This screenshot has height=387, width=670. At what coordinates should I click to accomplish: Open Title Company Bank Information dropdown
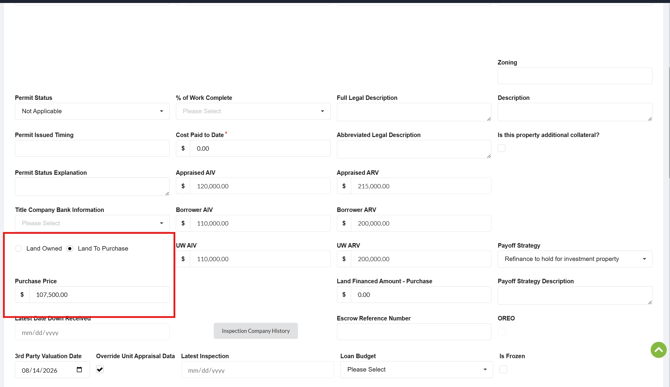(92, 223)
